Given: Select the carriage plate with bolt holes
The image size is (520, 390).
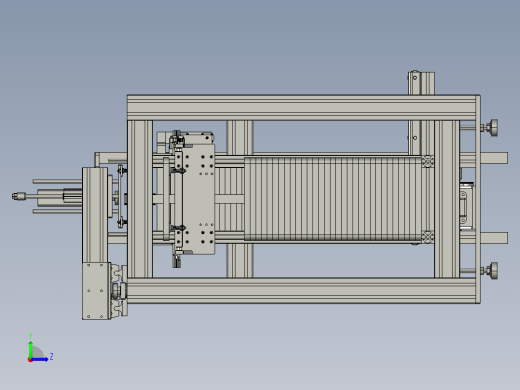Looking at the screenshot, I should pos(198,199).
